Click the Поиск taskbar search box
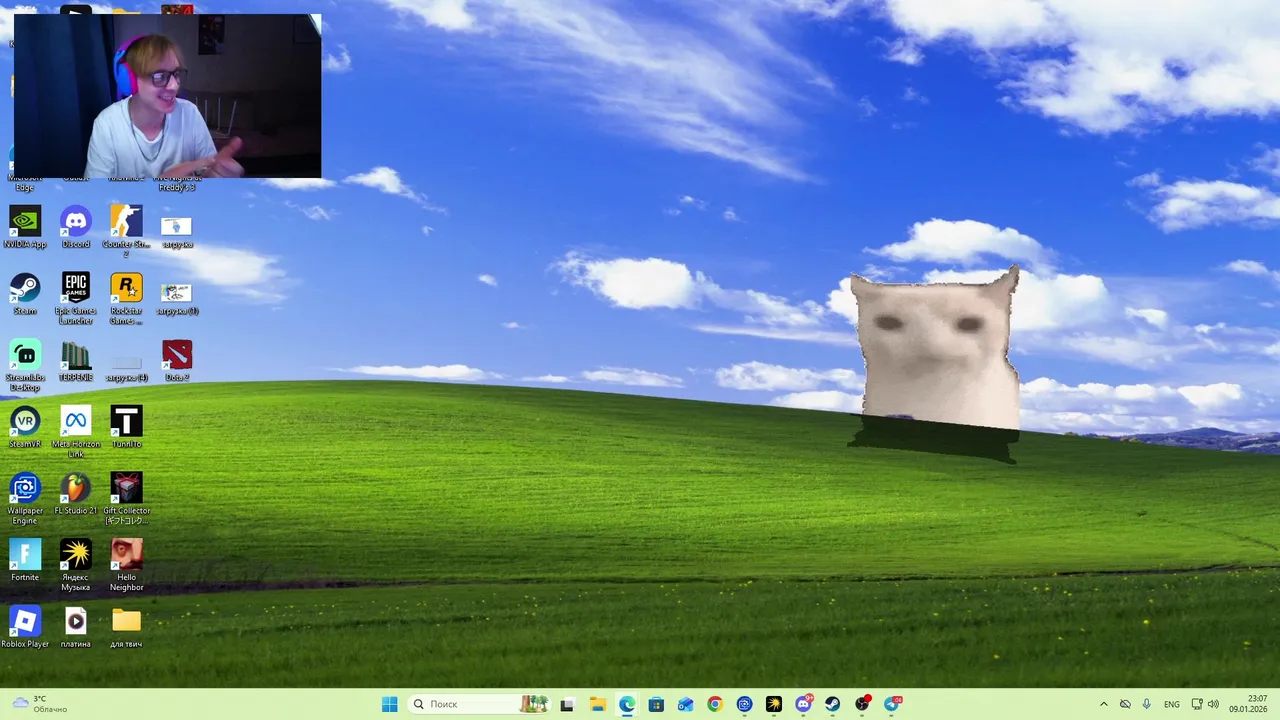The width and height of the screenshot is (1280, 720). coord(478,704)
